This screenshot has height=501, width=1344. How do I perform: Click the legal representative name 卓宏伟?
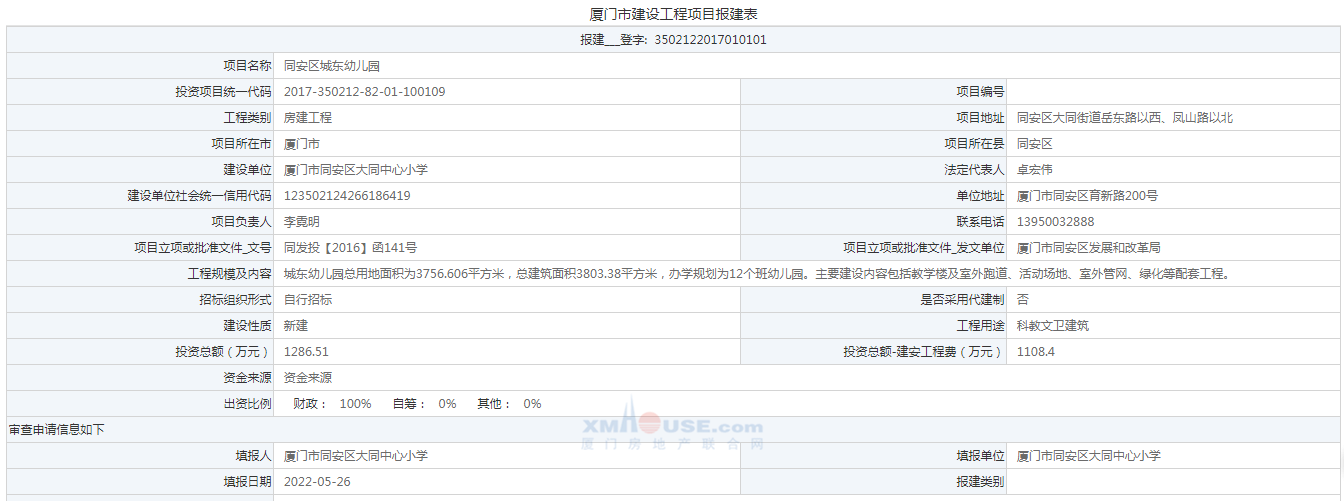click(x=1034, y=170)
